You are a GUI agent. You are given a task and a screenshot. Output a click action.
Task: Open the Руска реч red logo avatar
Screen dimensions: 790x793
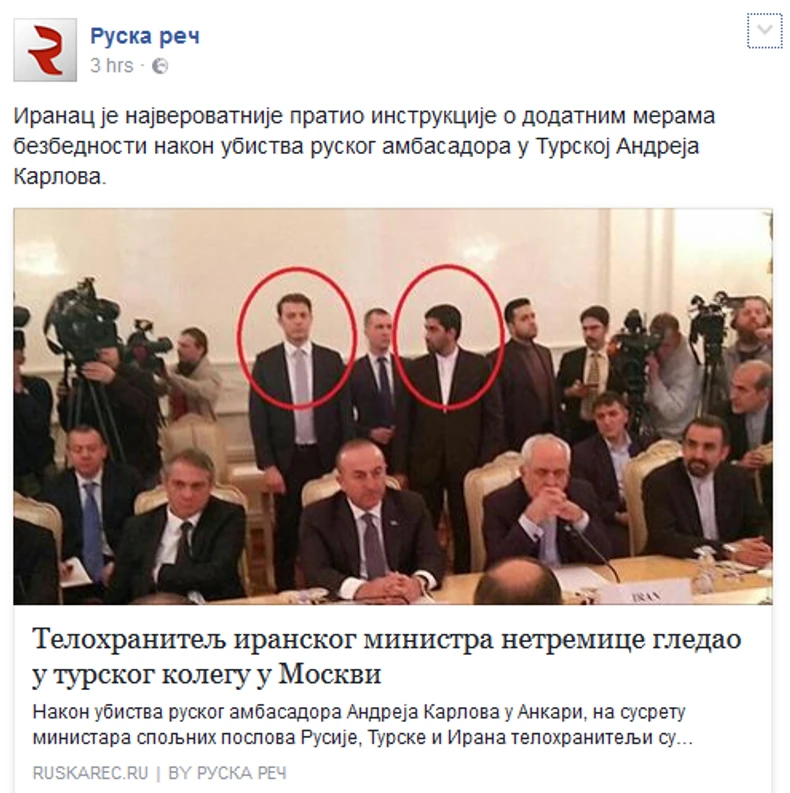pyautogui.click(x=45, y=50)
